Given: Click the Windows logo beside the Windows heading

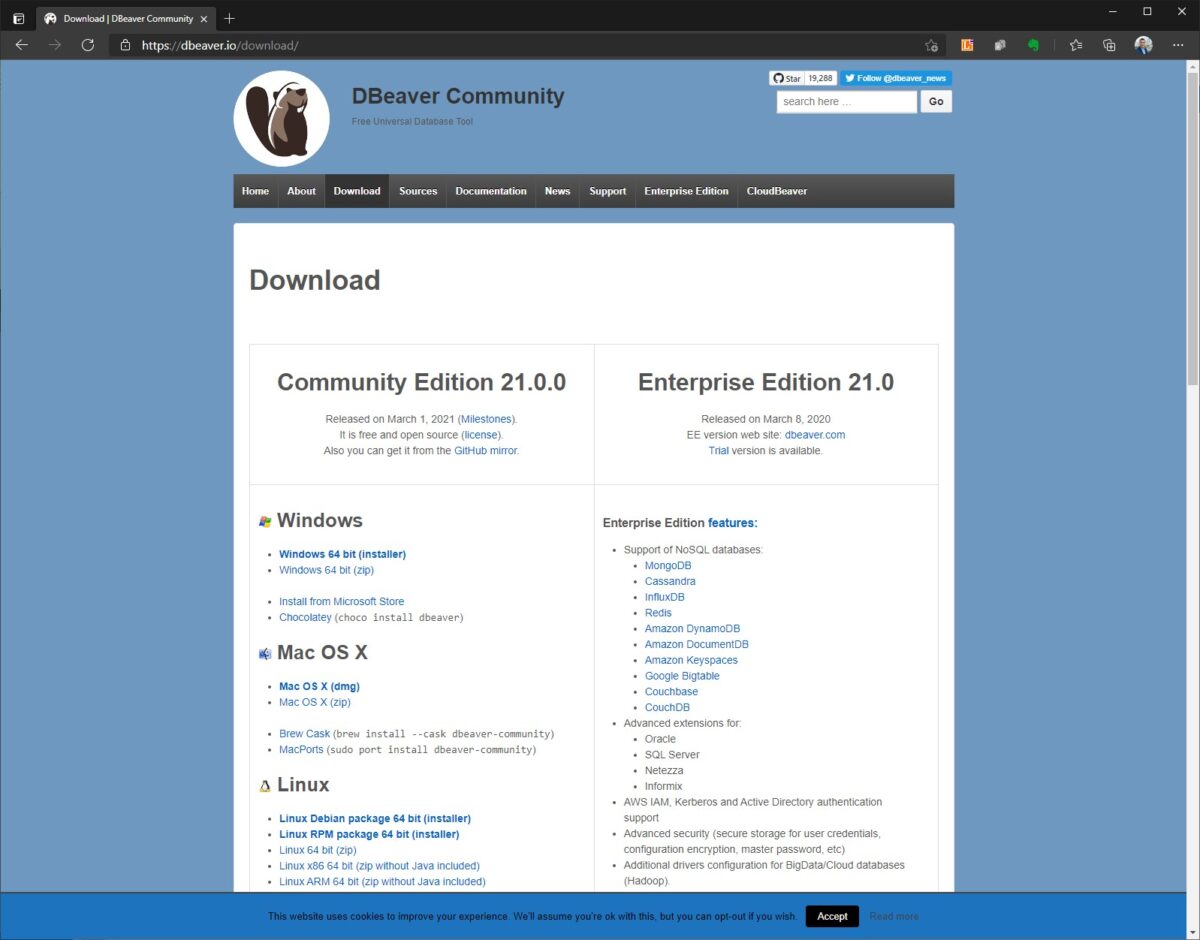Looking at the screenshot, I should pos(265,521).
